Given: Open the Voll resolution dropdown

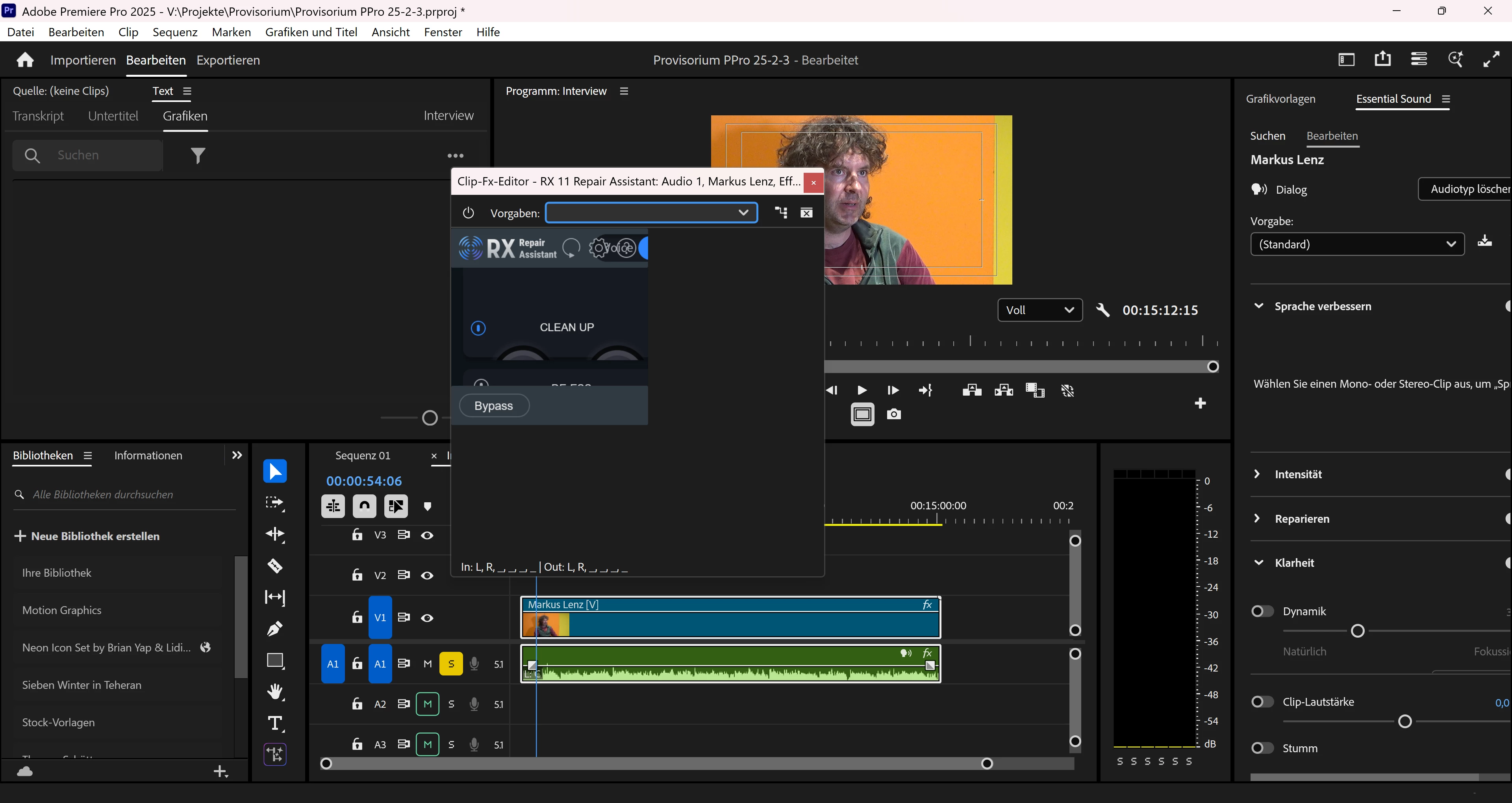Looking at the screenshot, I should [x=1039, y=310].
